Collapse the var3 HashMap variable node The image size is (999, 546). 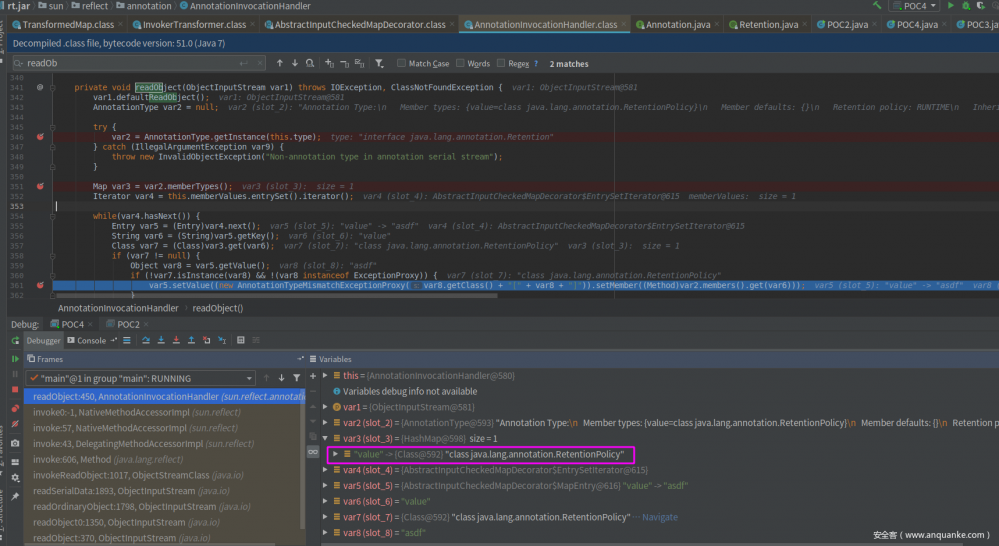pyautogui.click(x=325, y=438)
